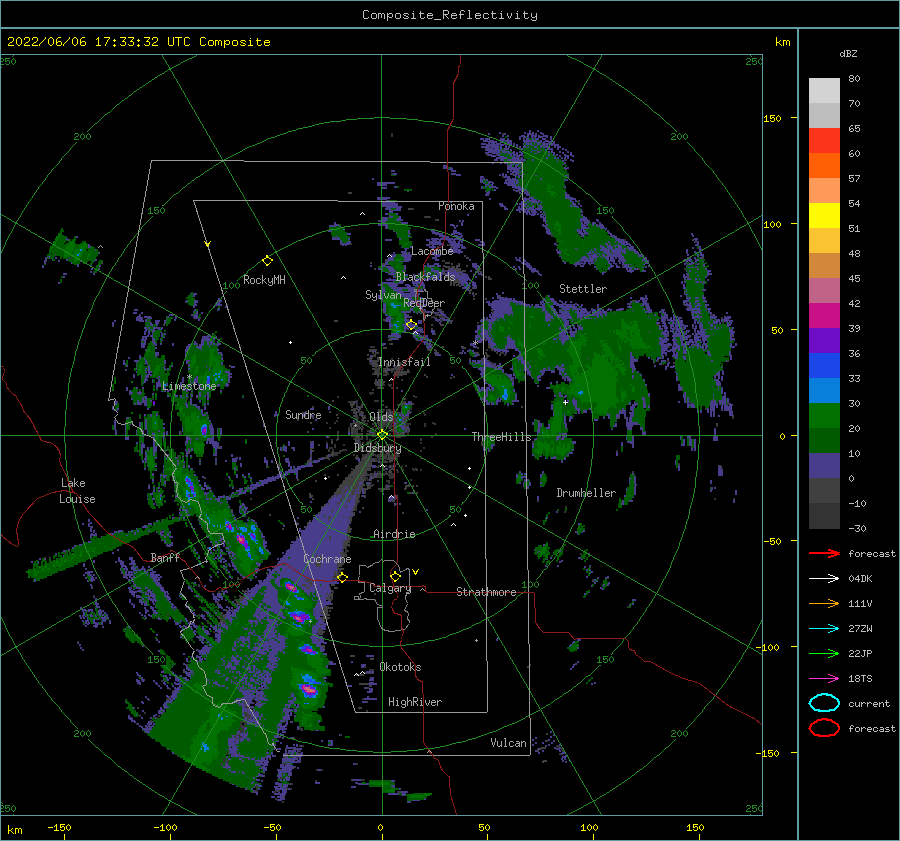Click the Strathmore label

click(486, 592)
